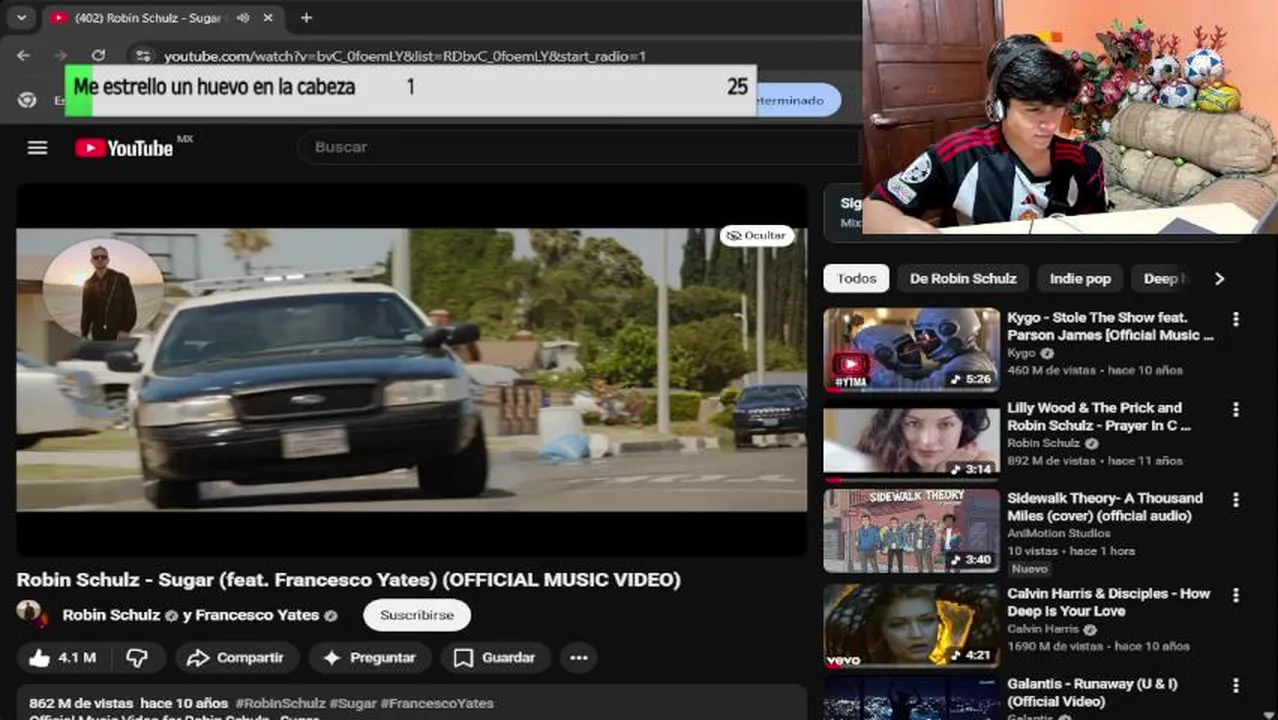Open site info icon left of the URL
The height and width of the screenshot is (720, 1278).
coord(143,56)
